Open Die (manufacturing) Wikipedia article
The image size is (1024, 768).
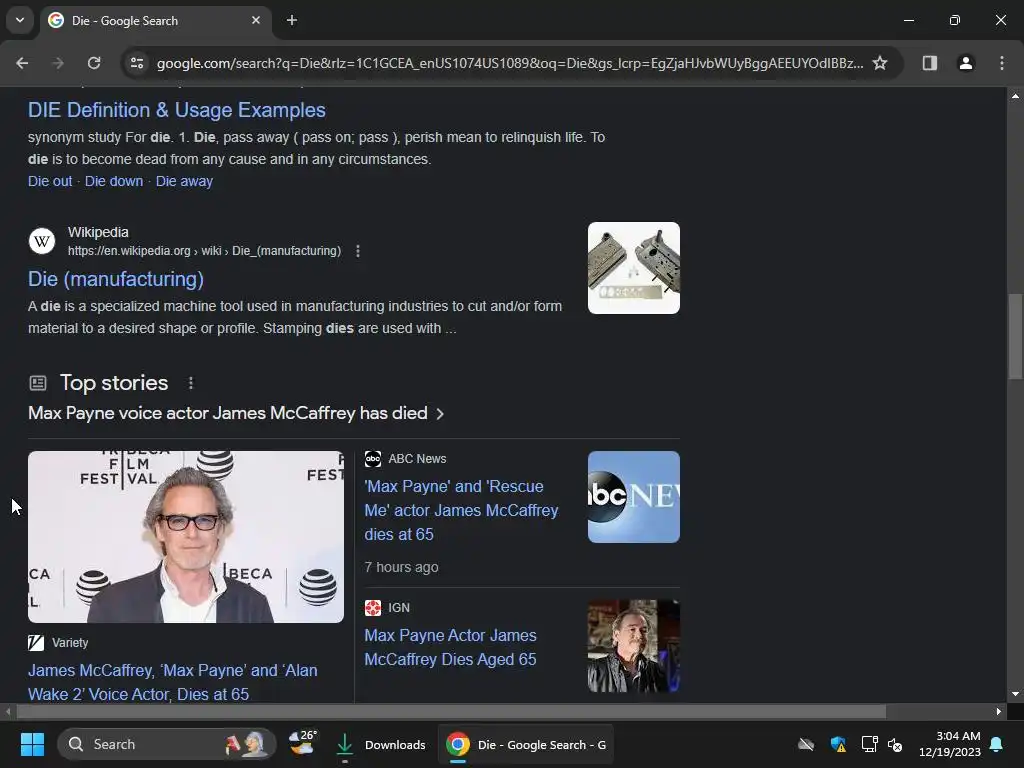coord(116,279)
